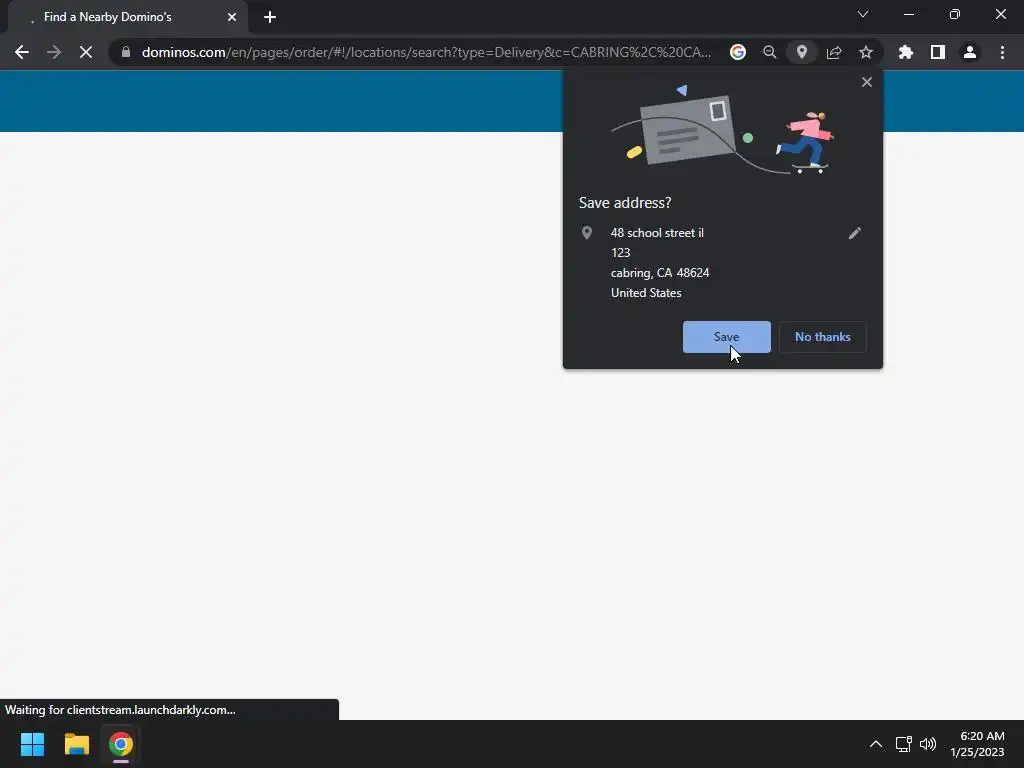
Task: Close the Find a Nearby Domino's tab
Action: (232, 17)
